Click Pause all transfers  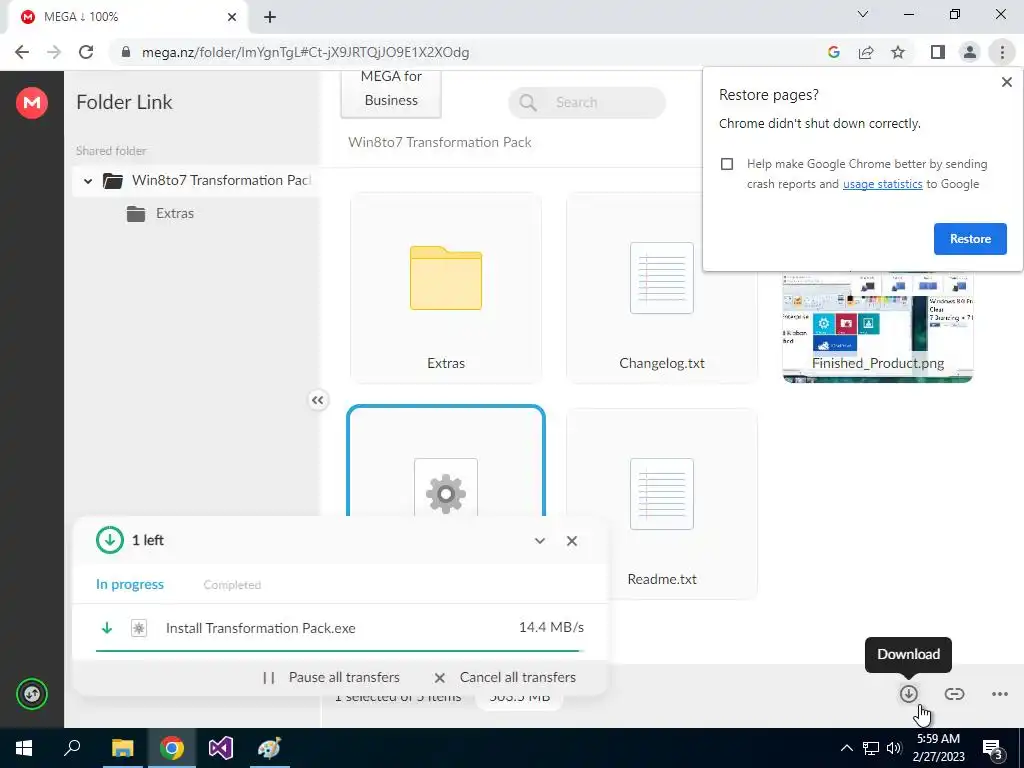click(331, 677)
